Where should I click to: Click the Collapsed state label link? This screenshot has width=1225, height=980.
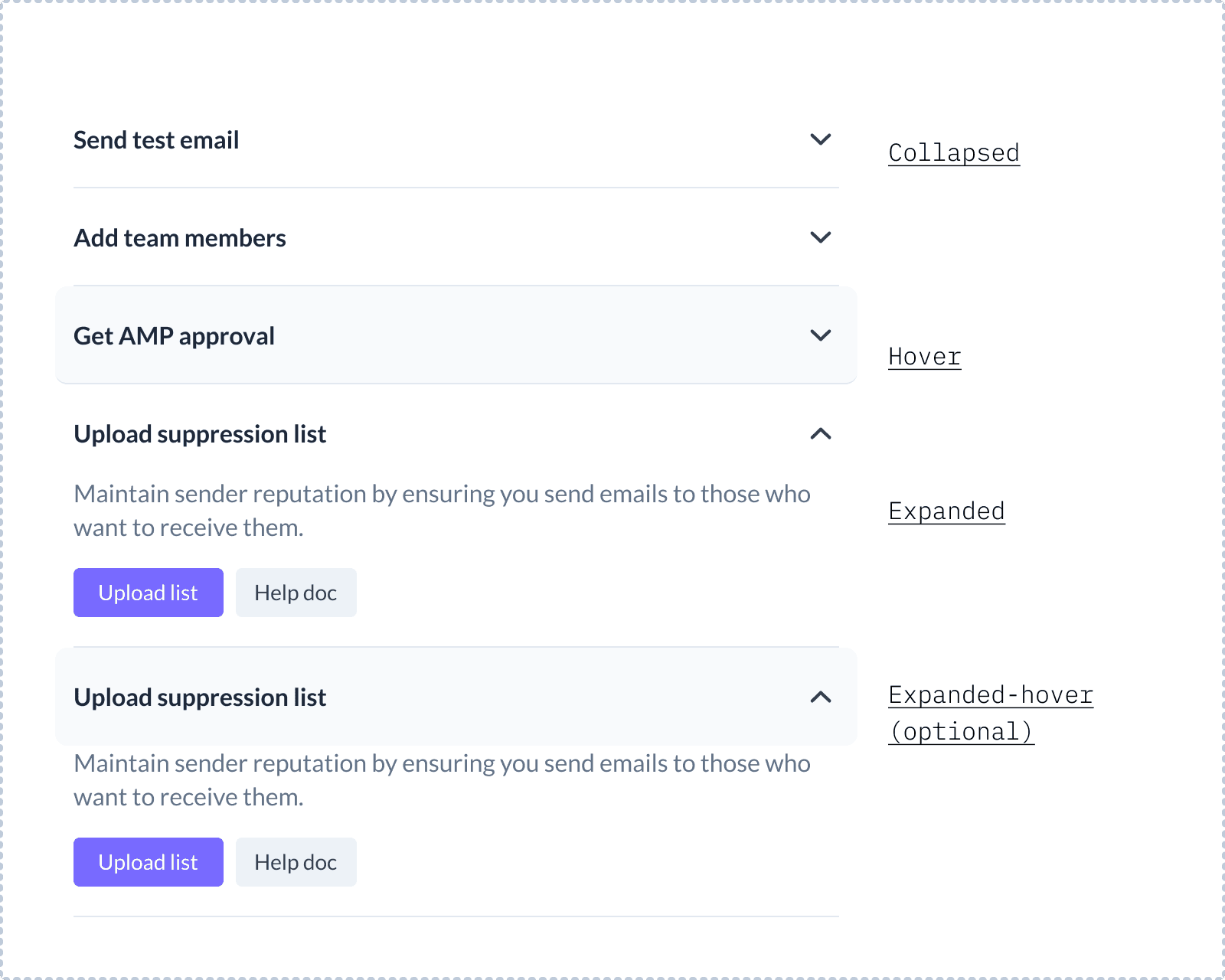pyautogui.click(x=954, y=153)
